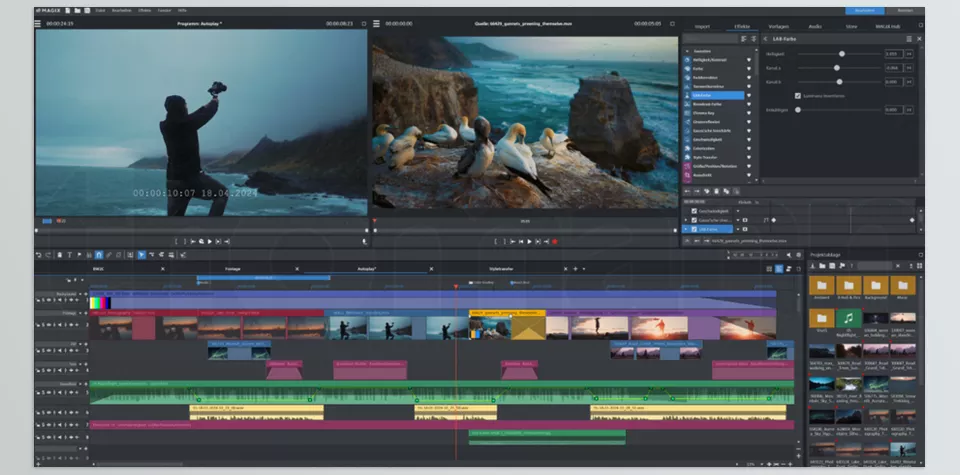Redo the last undone edit
Image resolution: width=960 pixels, height=475 pixels.
(x=48, y=255)
